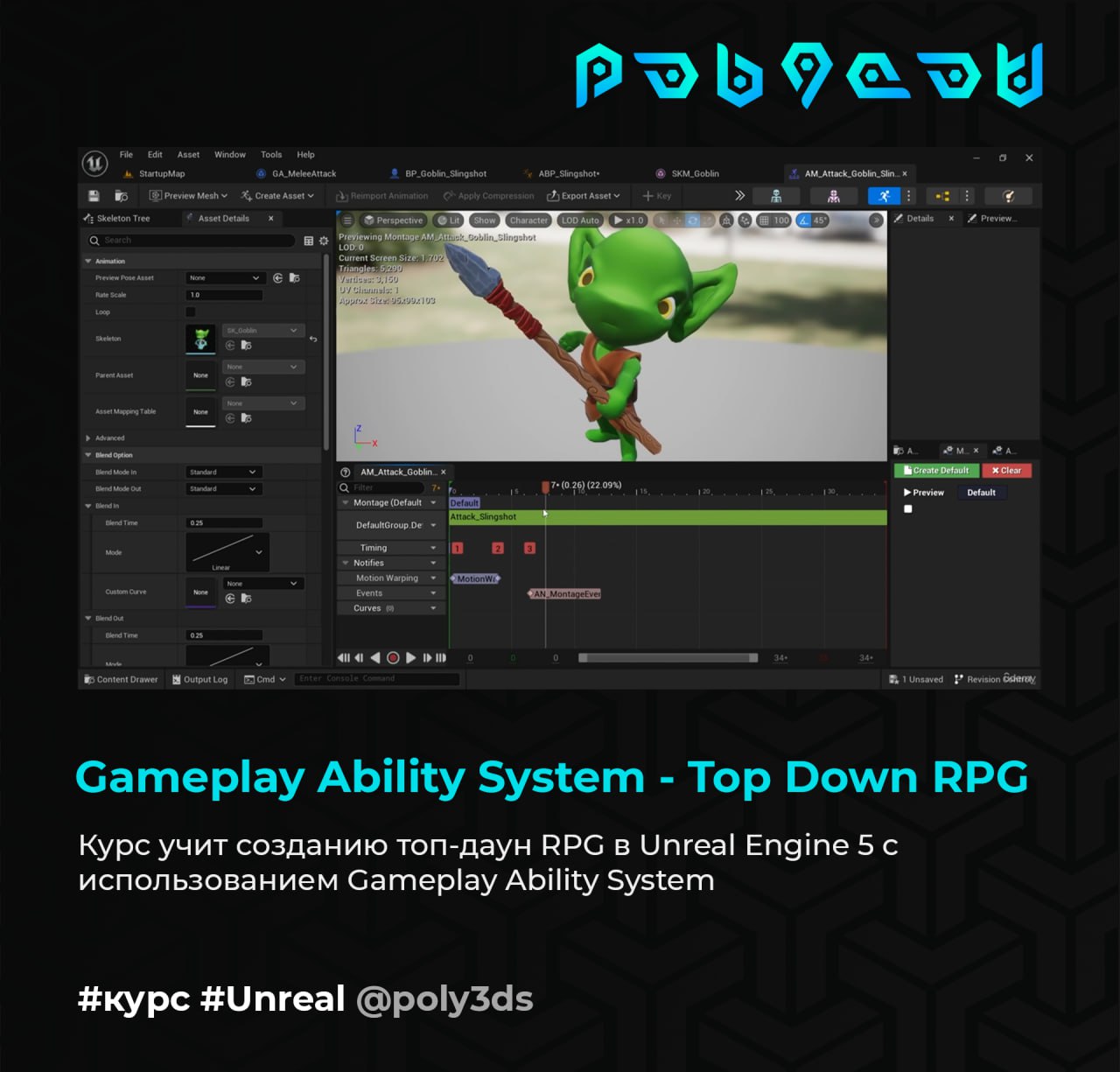Click the Rate Scale 1.0 field
This screenshot has height=1072, width=1120.
click(225, 295)
